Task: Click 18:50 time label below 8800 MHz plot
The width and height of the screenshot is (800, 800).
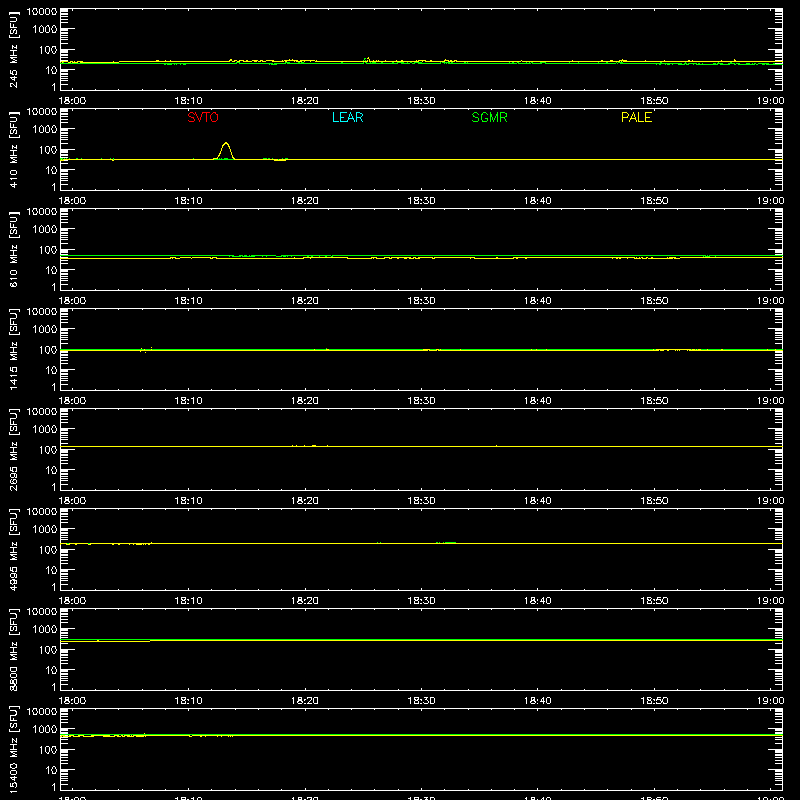Action: 654,701
